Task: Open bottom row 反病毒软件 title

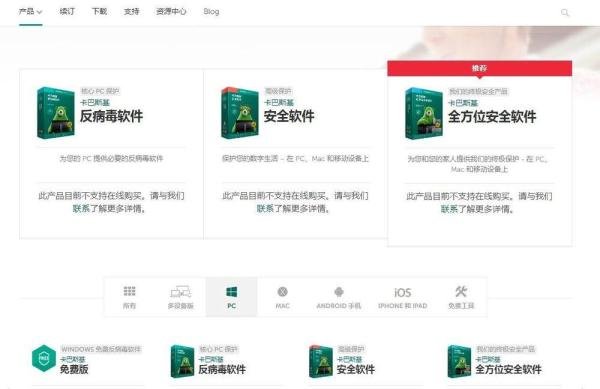Action: pos(222,369)
